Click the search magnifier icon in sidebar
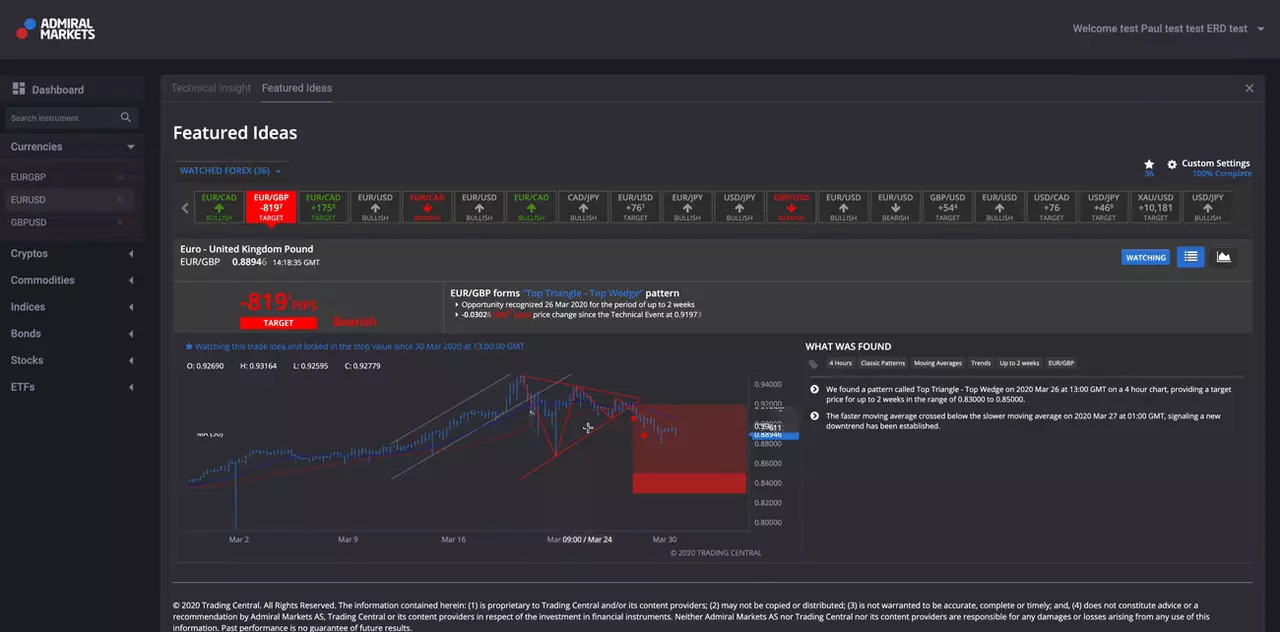Screen dimensions: 1280x632 point(126,118)
